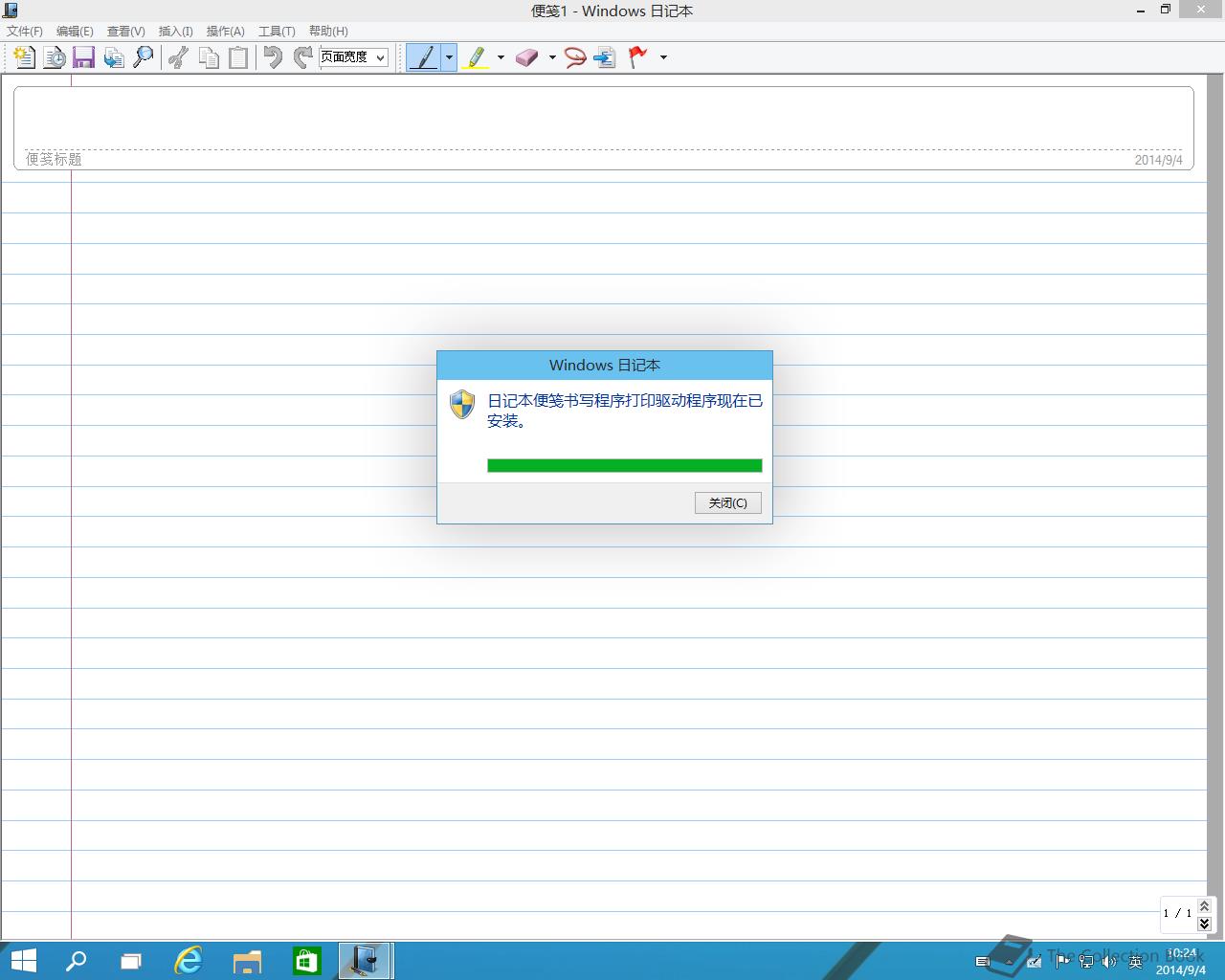Click the New Note toolbar icon
The width and height of the screenshot is (1225, 980).
pos(25,57)
